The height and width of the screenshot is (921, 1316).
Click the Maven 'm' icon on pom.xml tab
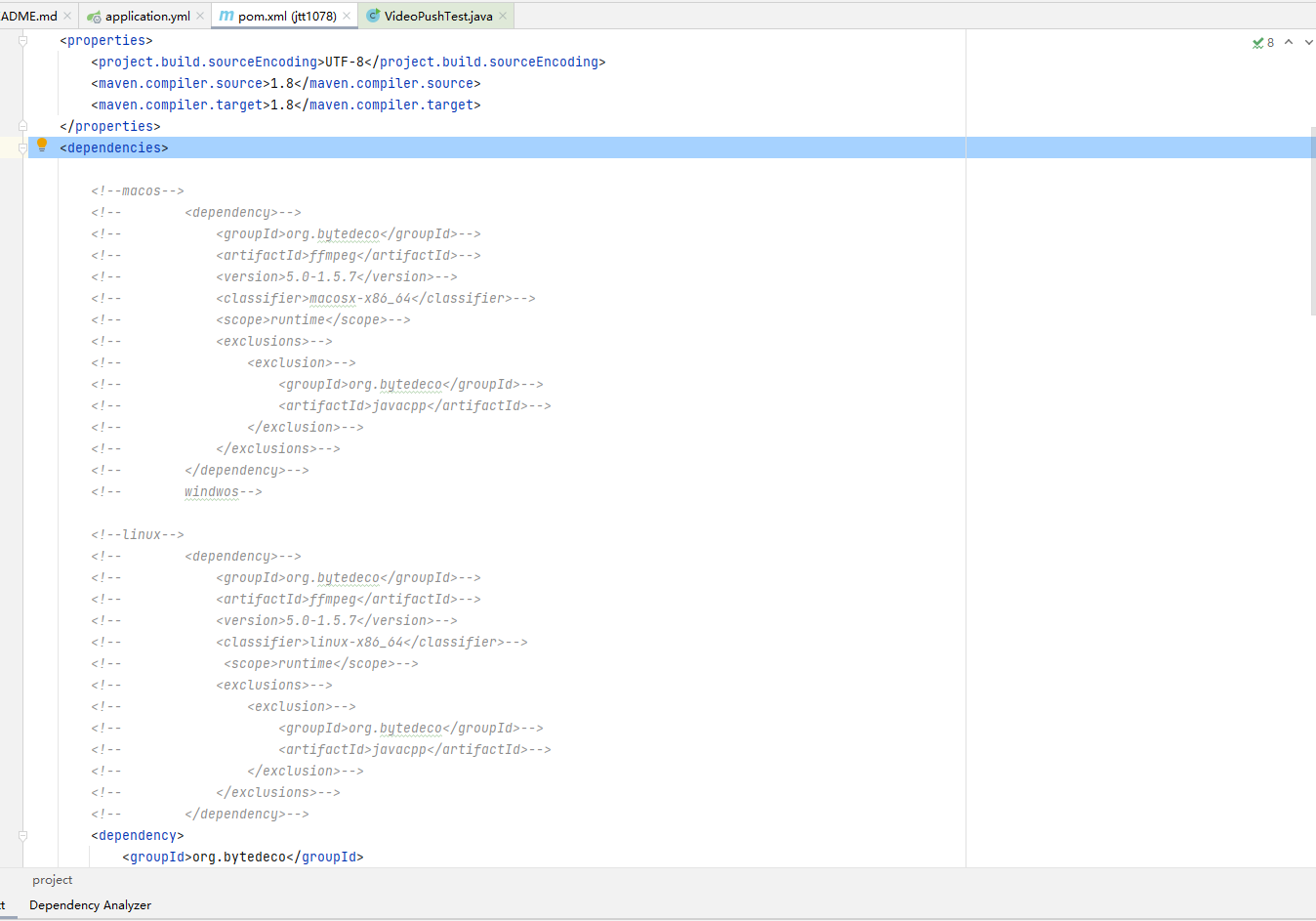tap(226, 16)
